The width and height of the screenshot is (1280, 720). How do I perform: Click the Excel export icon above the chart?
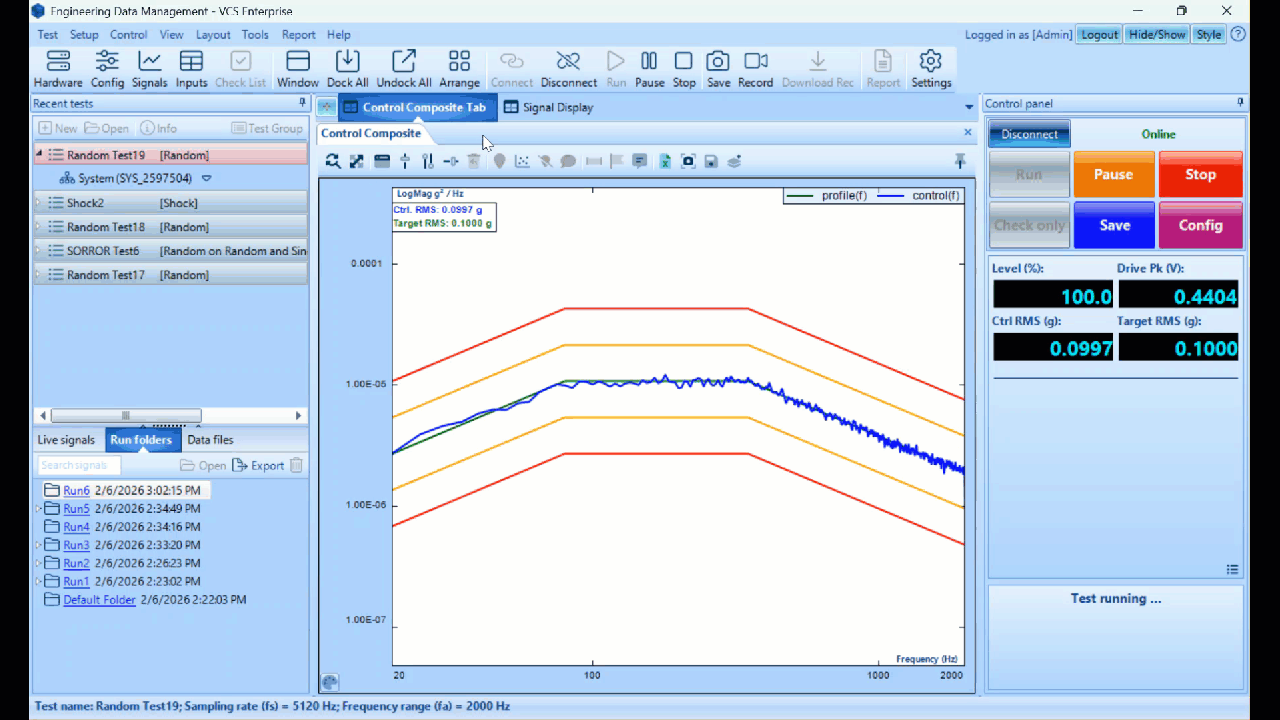pos(665,161)
